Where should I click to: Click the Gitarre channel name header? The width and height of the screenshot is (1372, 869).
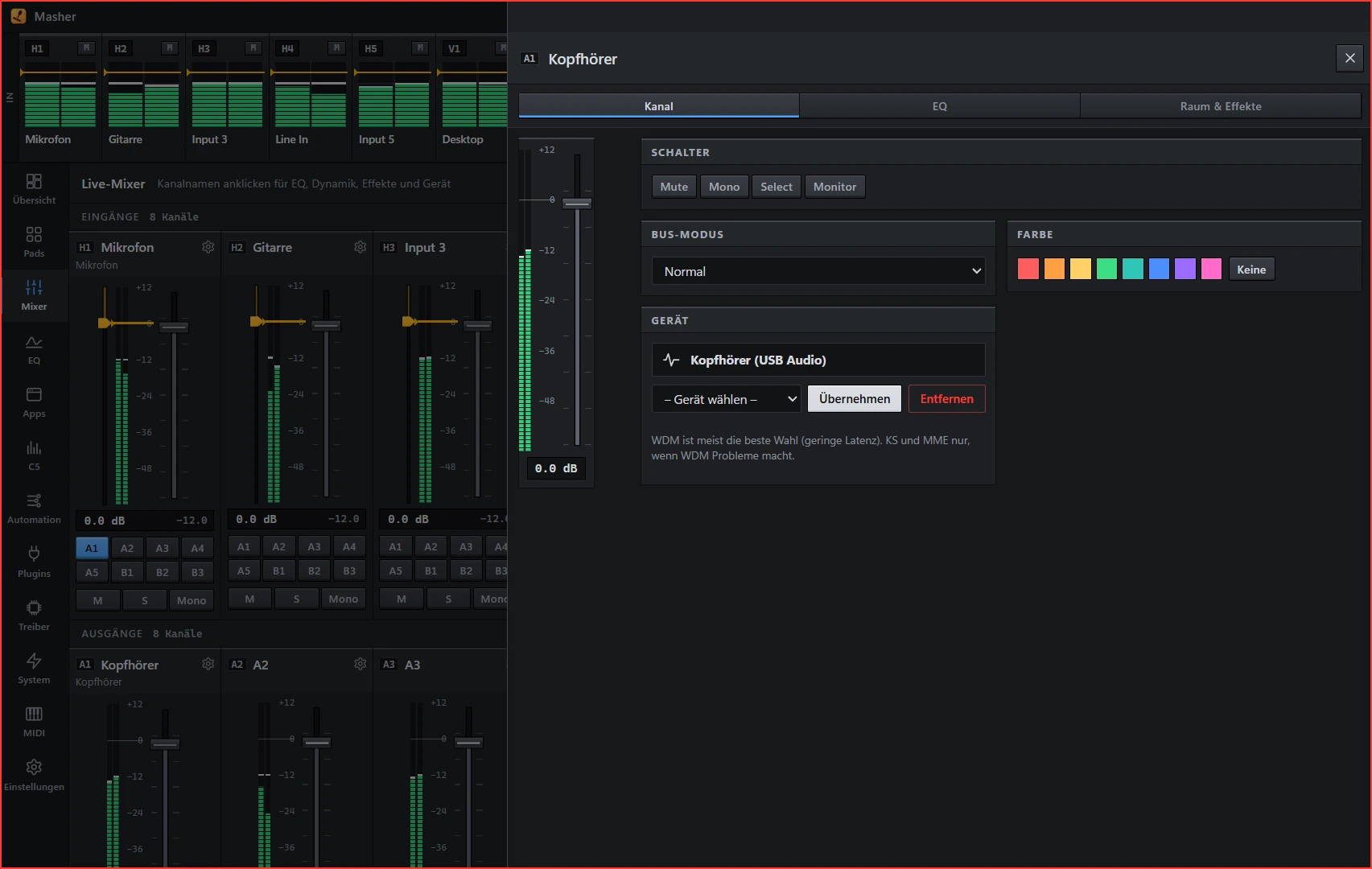click(x=272, y=247)
